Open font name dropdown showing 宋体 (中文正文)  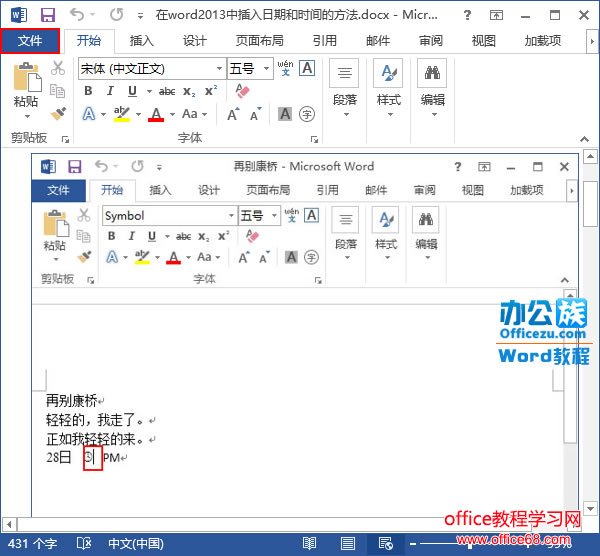(x=219, y=68)
